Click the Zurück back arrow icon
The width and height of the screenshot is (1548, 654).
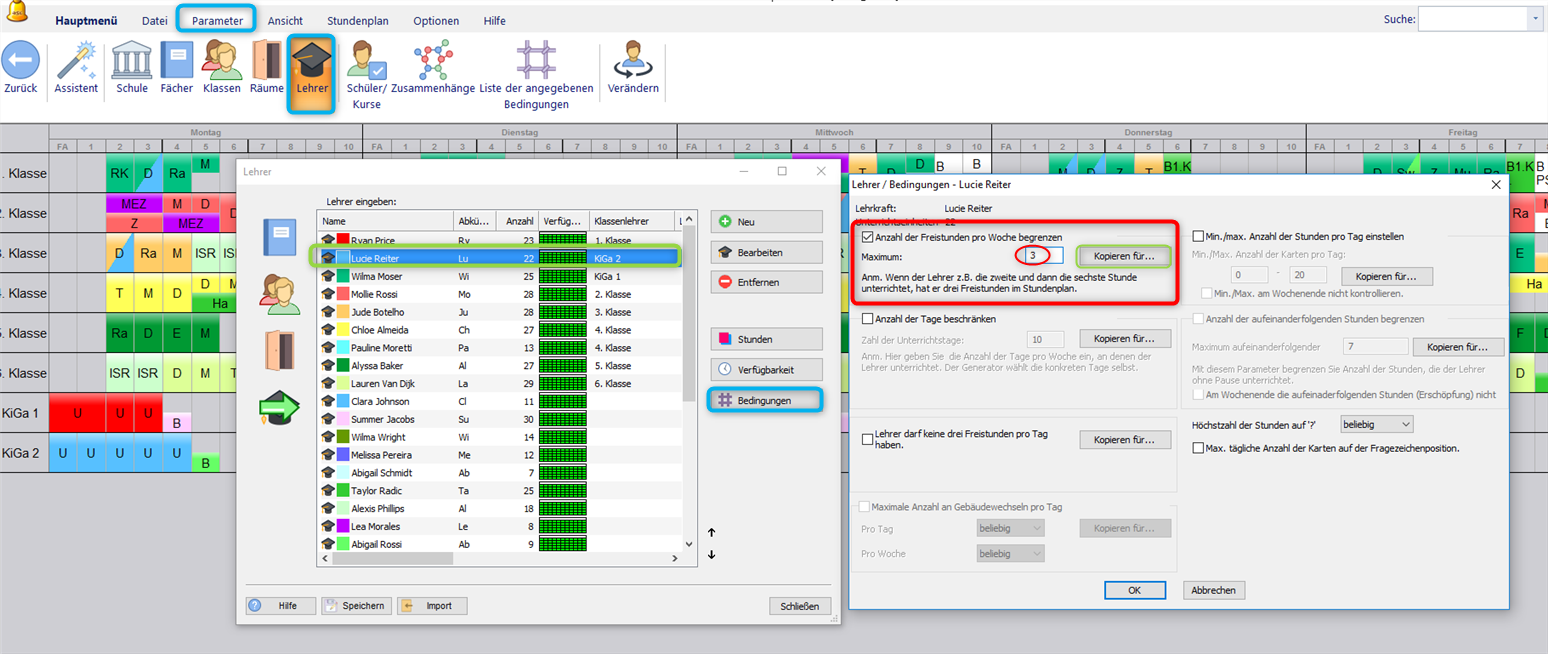click(x=20, y=61)
